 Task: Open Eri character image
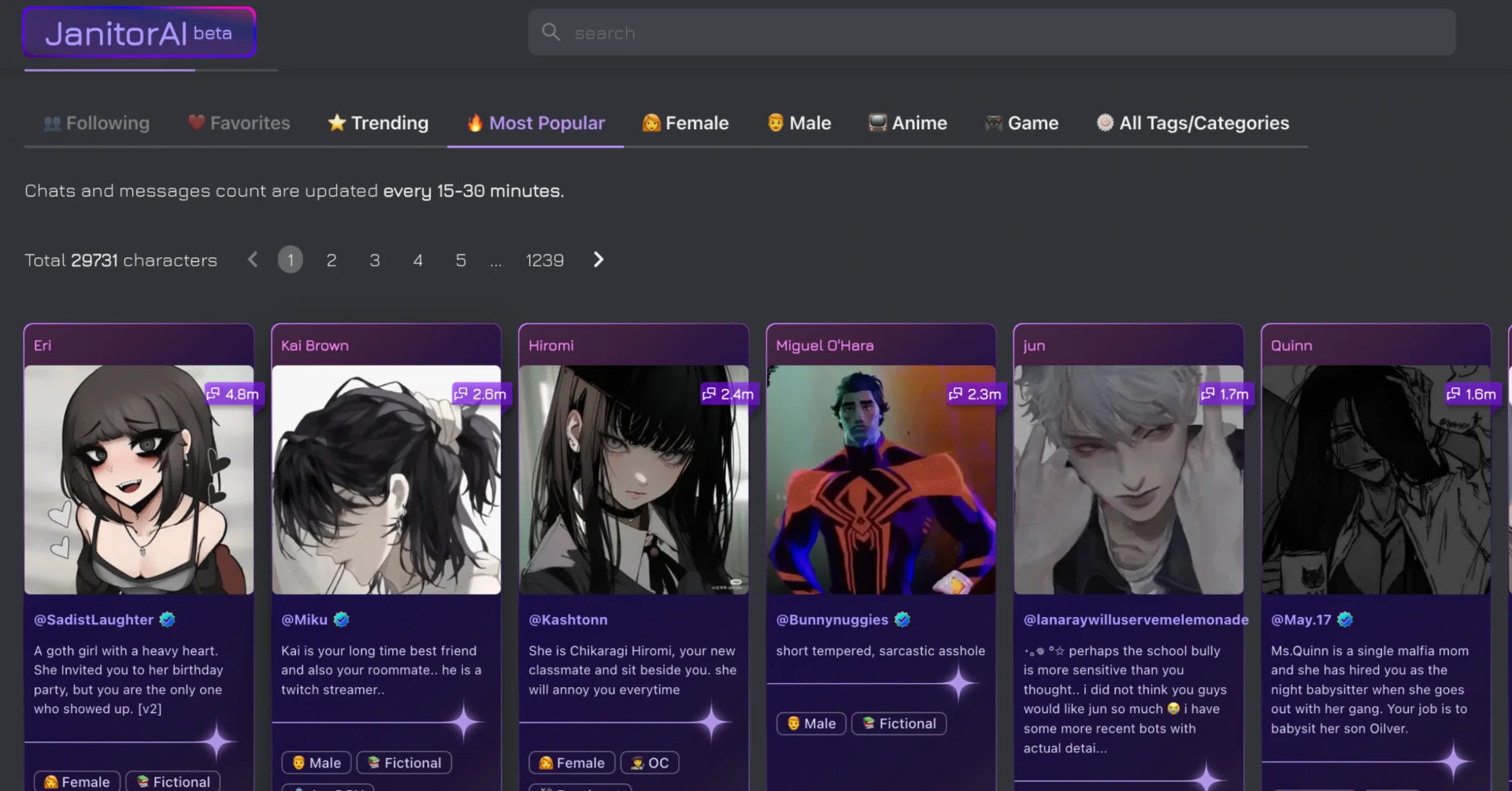coord(139,479)
